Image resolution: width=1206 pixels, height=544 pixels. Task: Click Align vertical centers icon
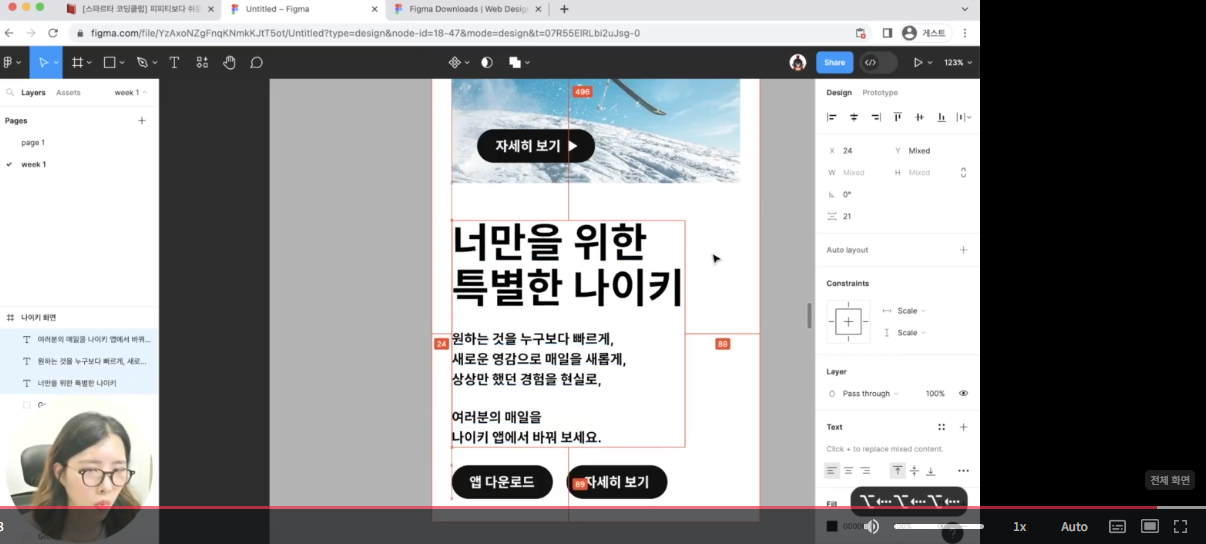click(x=920, y=117)
